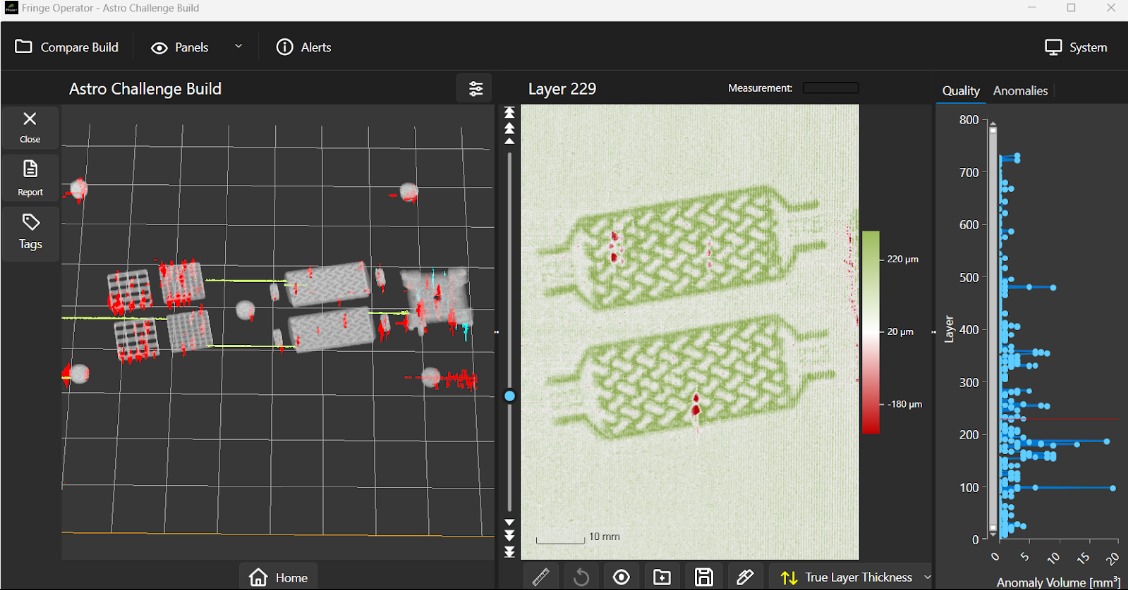The width and height of the screenshot is (1128, 590).
Task: Click the Compare Build button
Action: point(67,47)
